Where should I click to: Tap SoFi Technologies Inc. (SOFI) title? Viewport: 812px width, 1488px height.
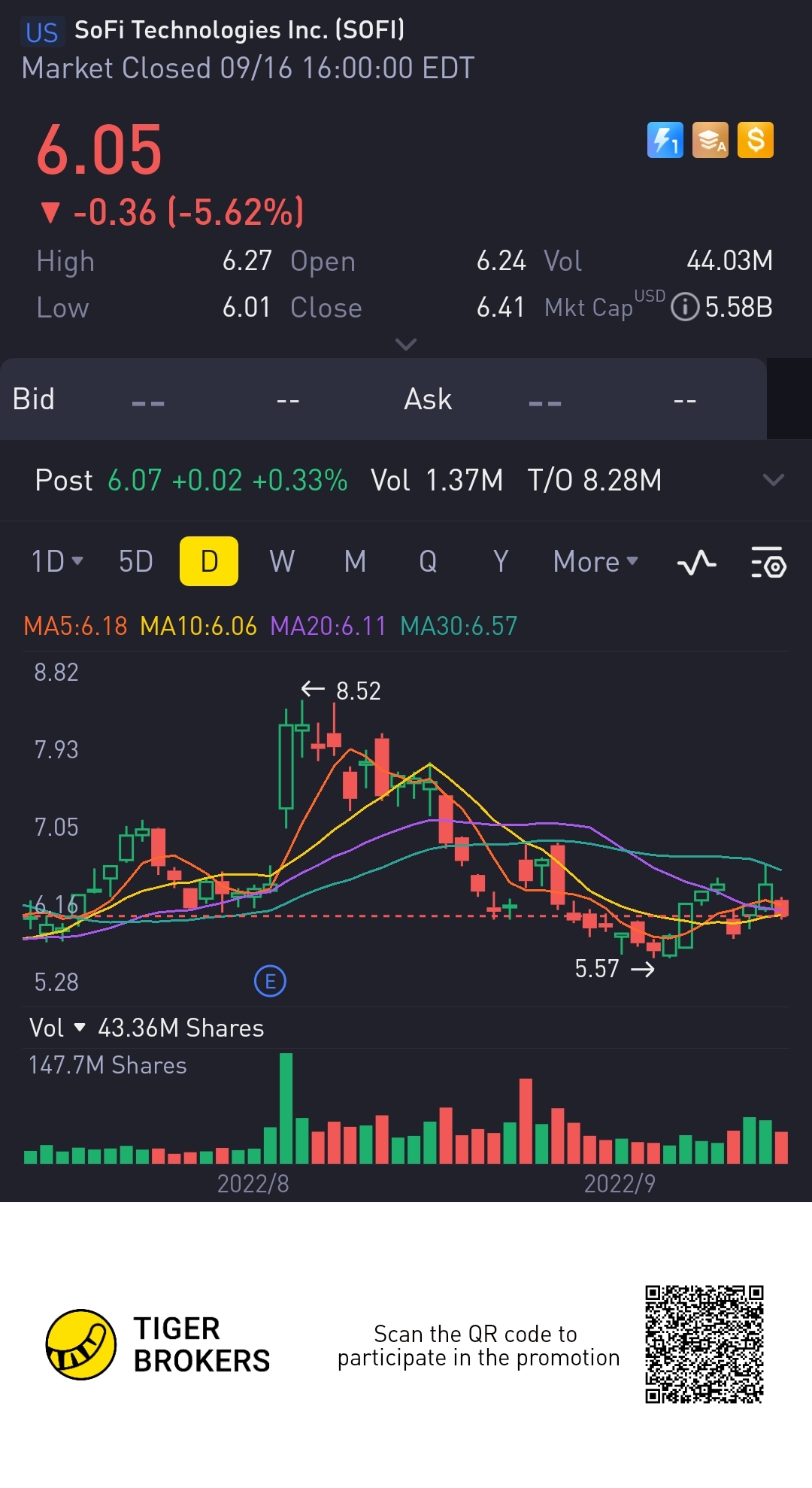239,30
